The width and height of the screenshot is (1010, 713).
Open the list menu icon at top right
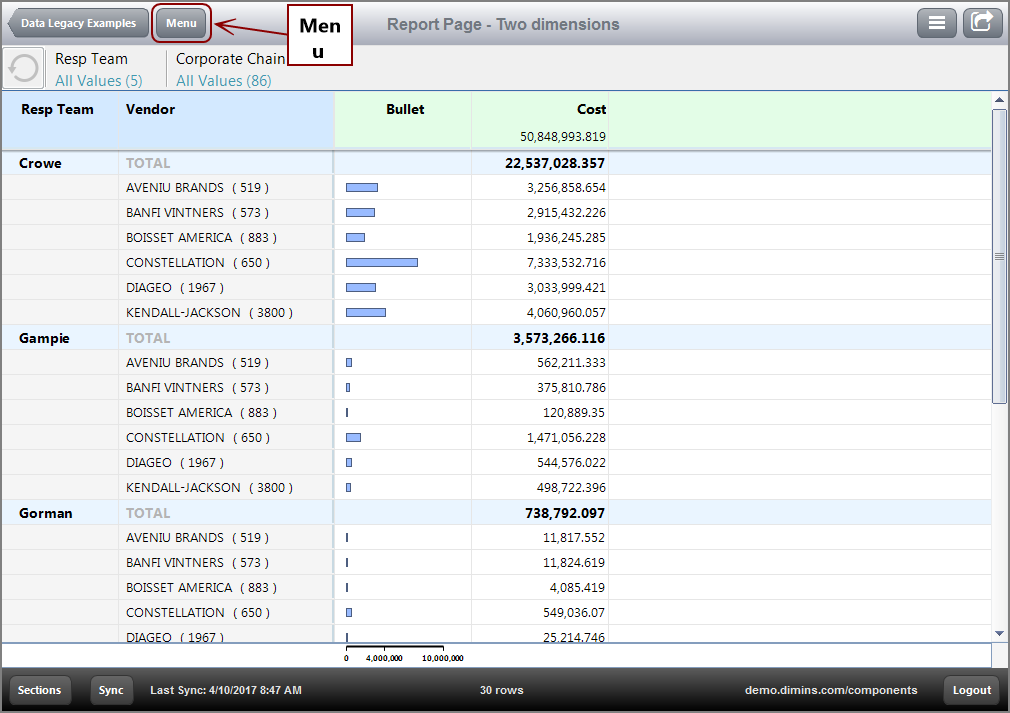[937, 22]
